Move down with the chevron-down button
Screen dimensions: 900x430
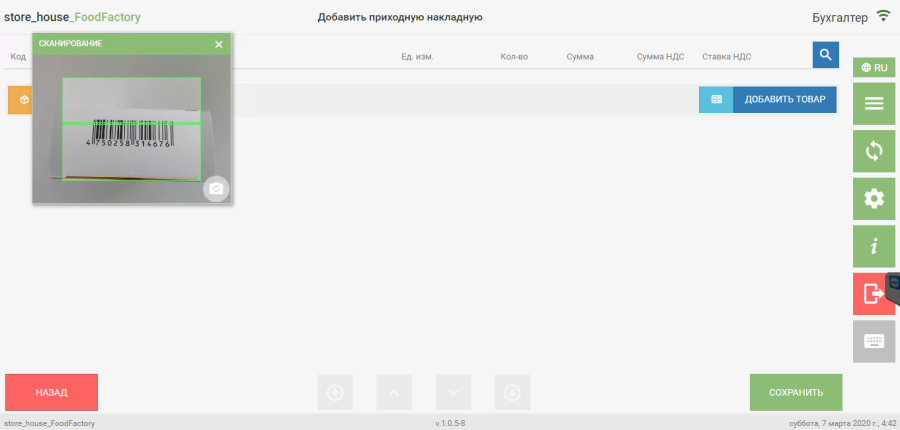[x=453, y=393]
